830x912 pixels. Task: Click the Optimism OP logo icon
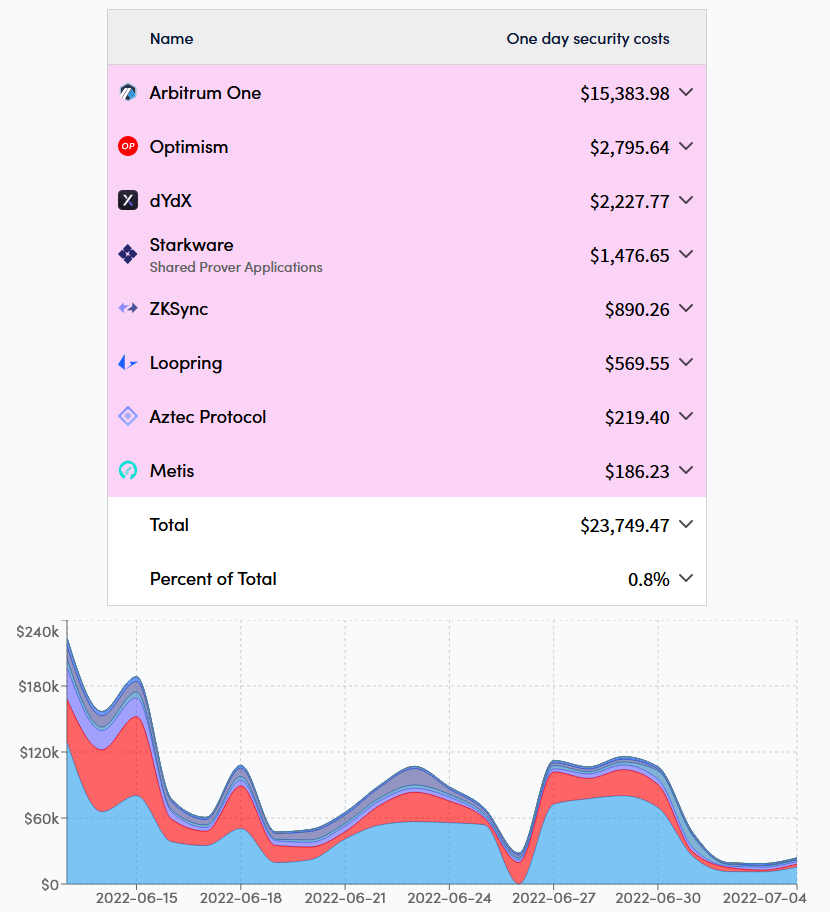pos(128,146)
